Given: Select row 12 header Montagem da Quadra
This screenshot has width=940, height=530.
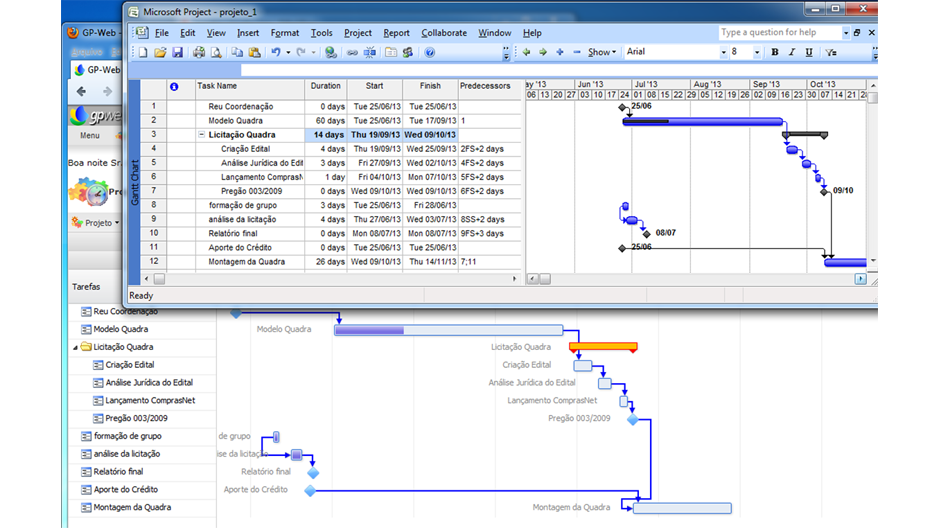Looking at the screenshot, I should pos(153,262).
